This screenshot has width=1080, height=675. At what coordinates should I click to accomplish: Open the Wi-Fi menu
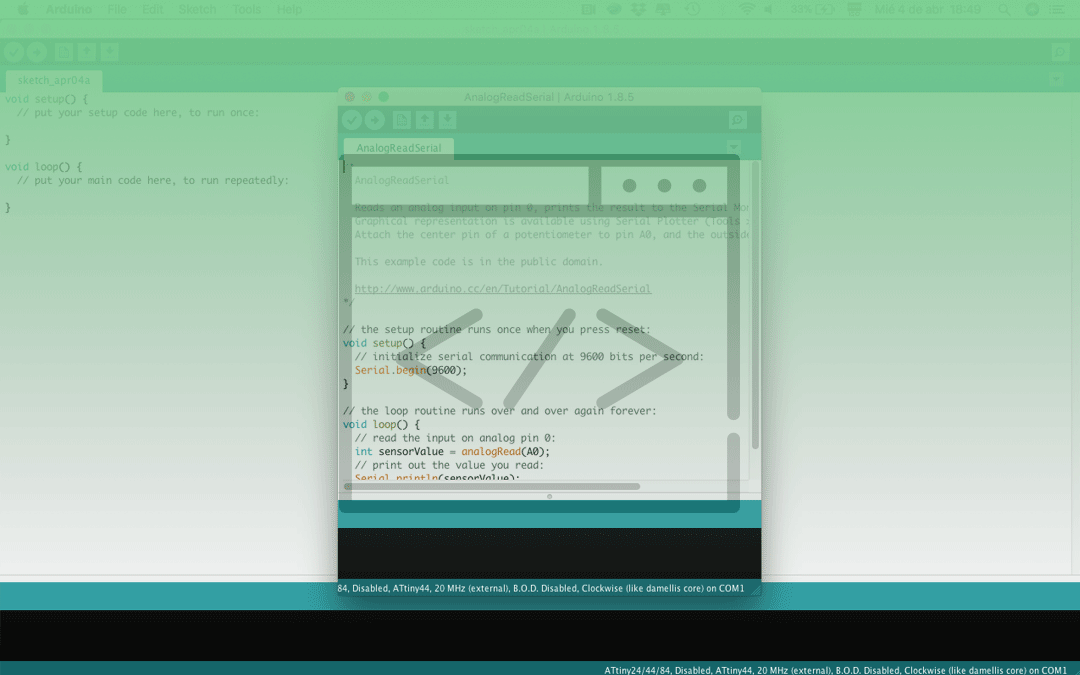[748, 9]
